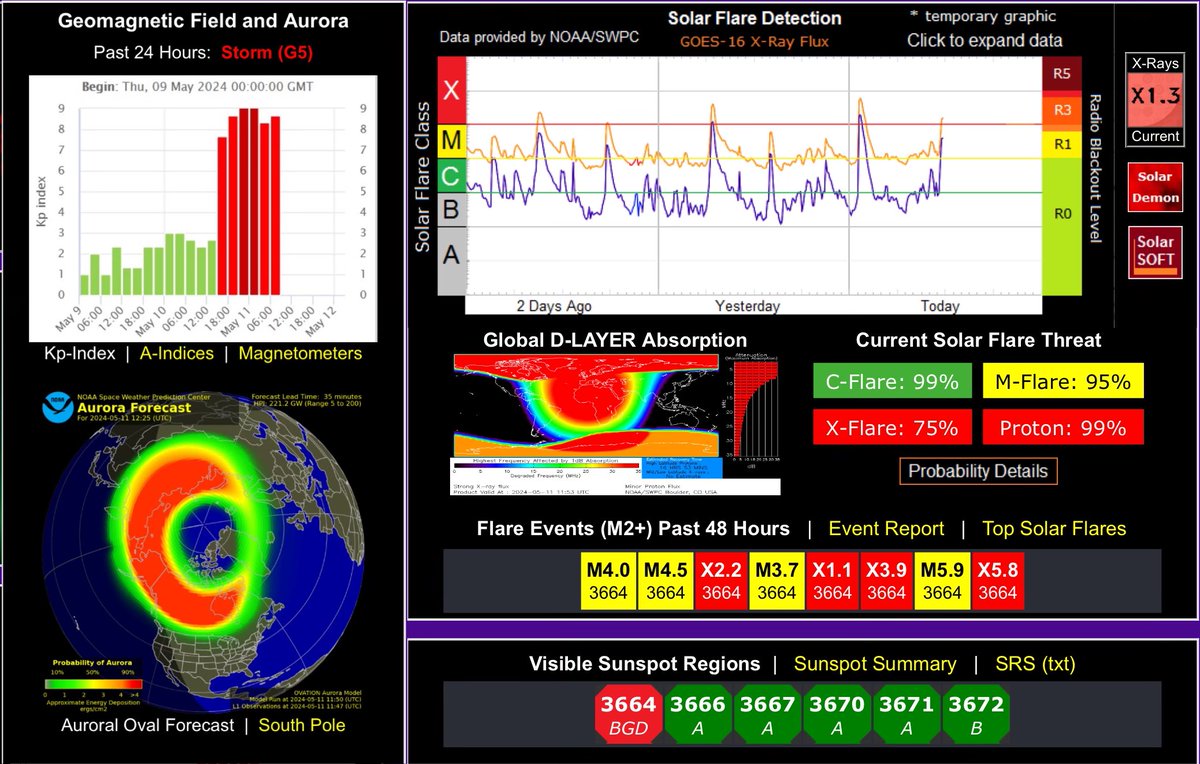Select the X2.2 flare event tile
This screenshot has width=1200, height=764.
720,581
